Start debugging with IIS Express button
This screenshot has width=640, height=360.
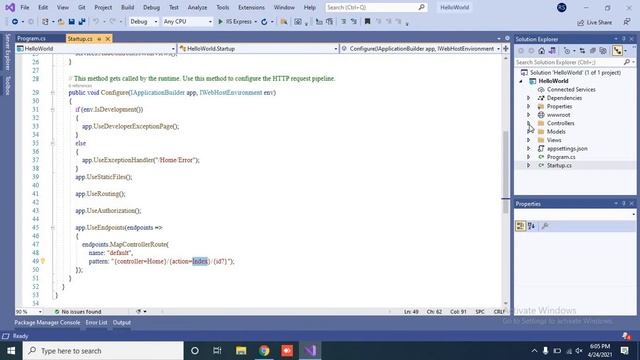pos(235,22)
